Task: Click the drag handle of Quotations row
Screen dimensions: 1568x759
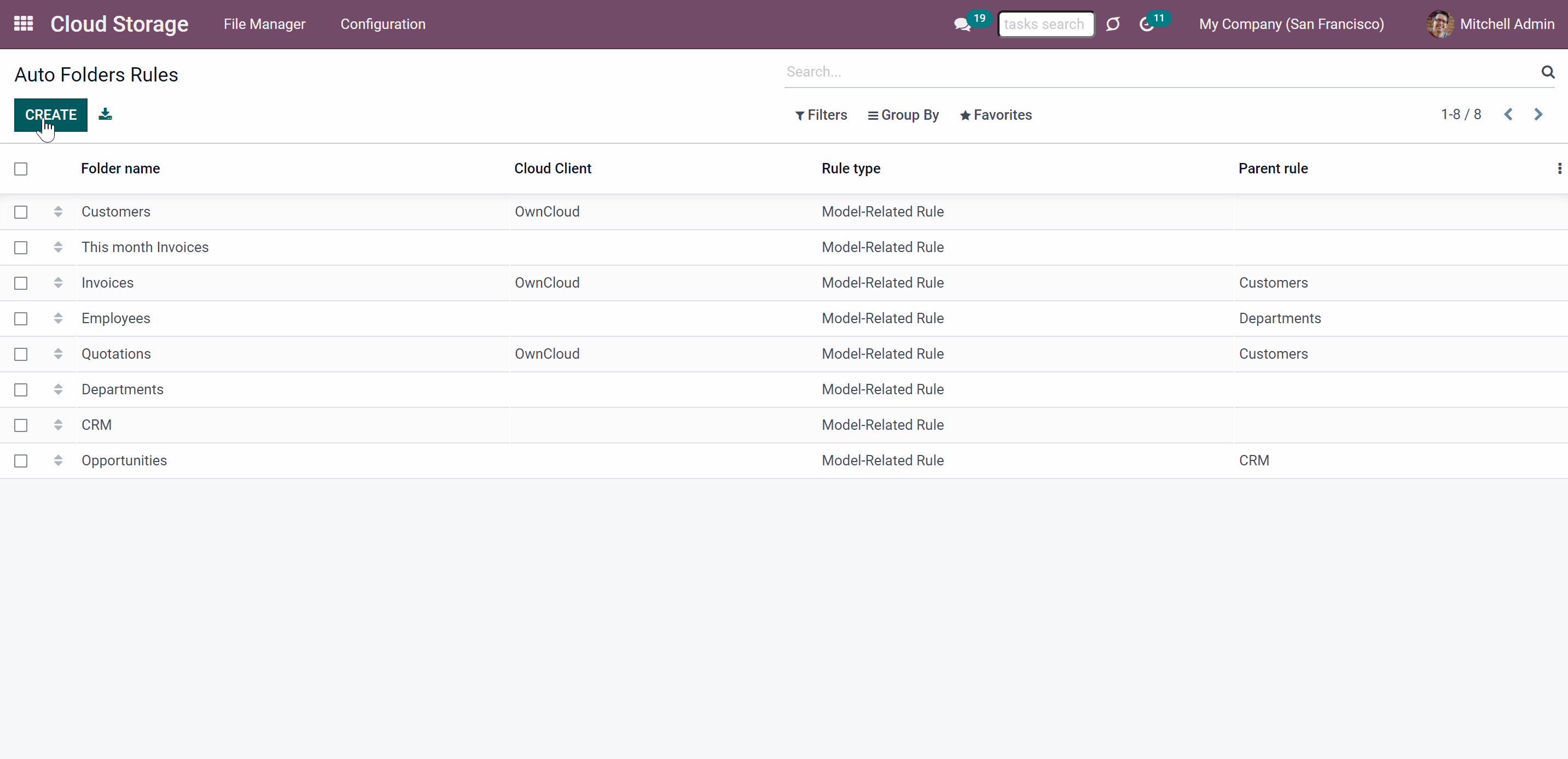Action: point(58,354)
